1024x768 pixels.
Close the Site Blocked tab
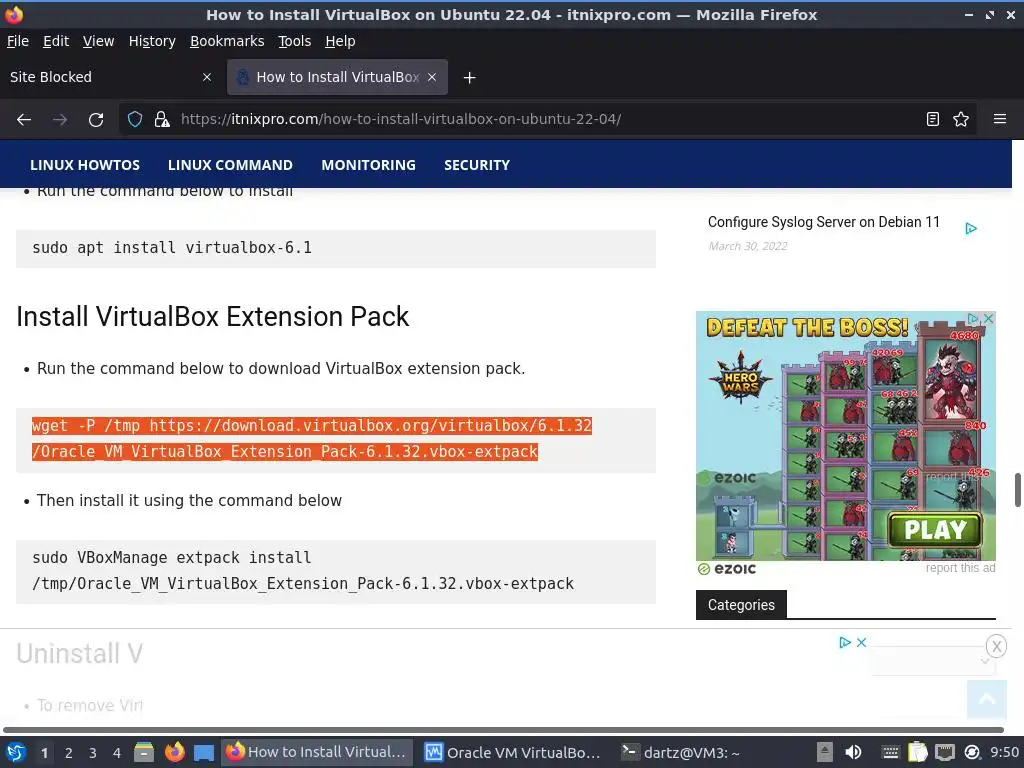(207, 77)
